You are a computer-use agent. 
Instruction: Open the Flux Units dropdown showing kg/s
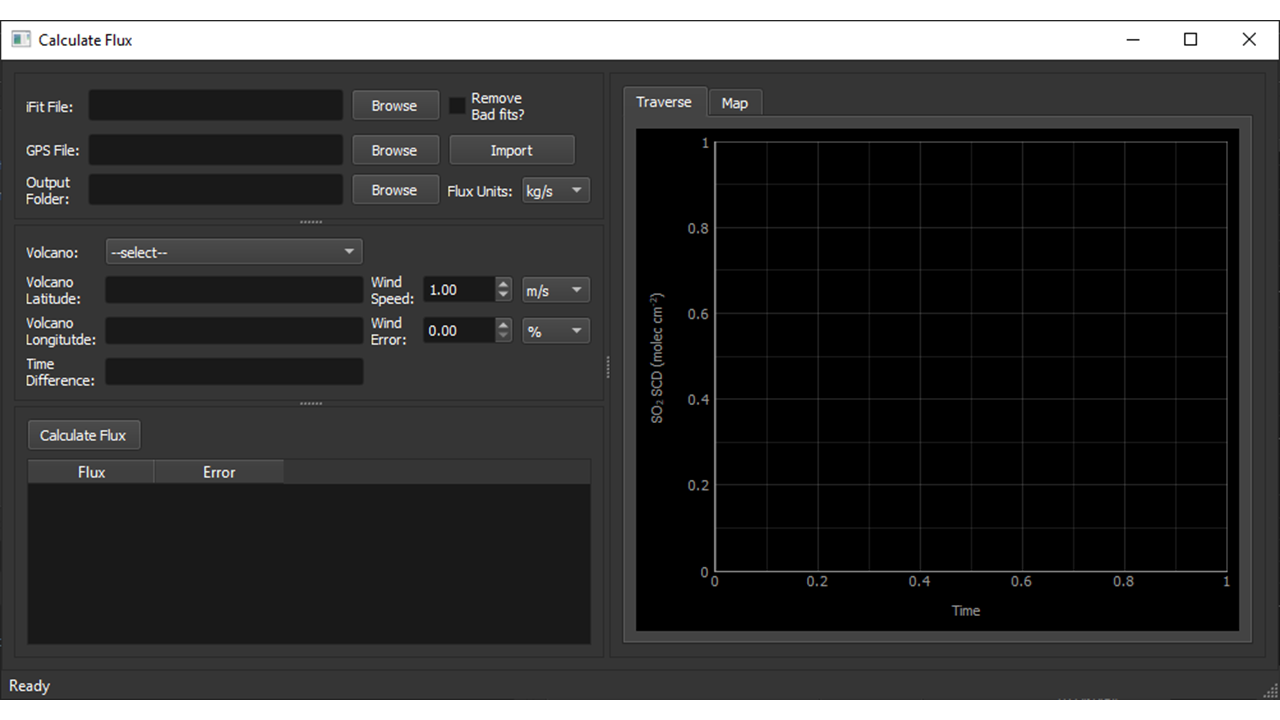[556, 191]
